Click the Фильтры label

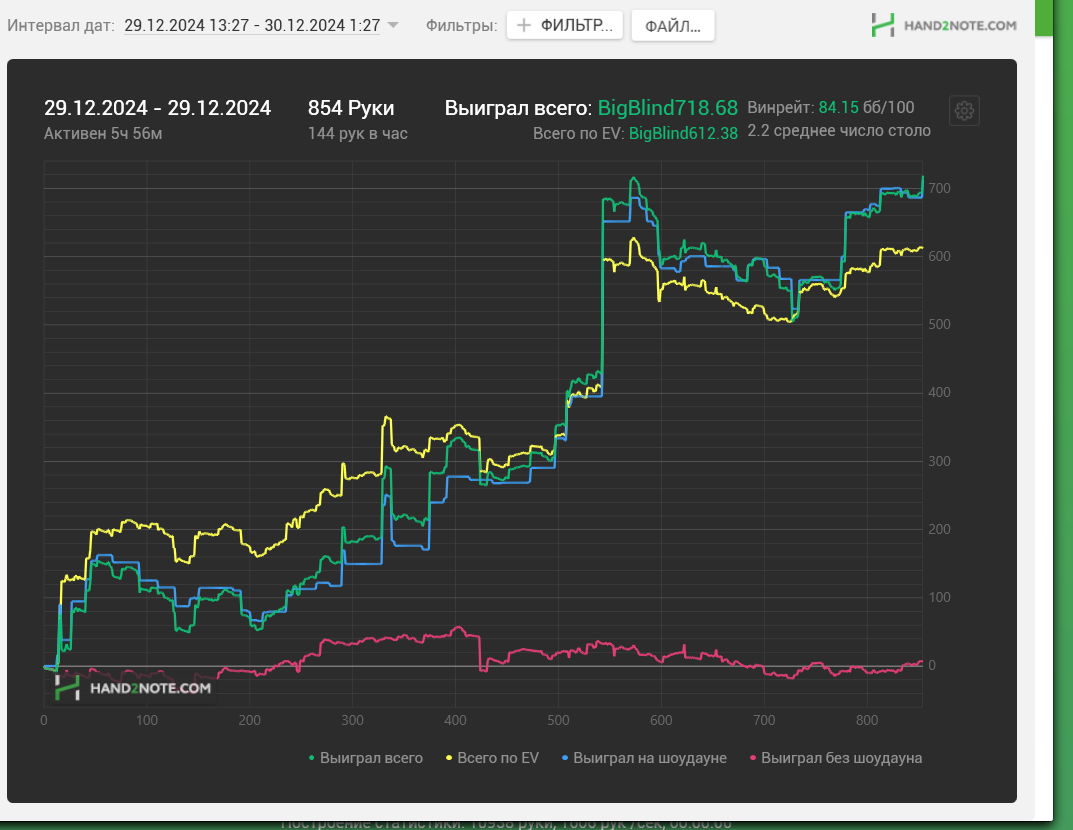tap(462, 25)
